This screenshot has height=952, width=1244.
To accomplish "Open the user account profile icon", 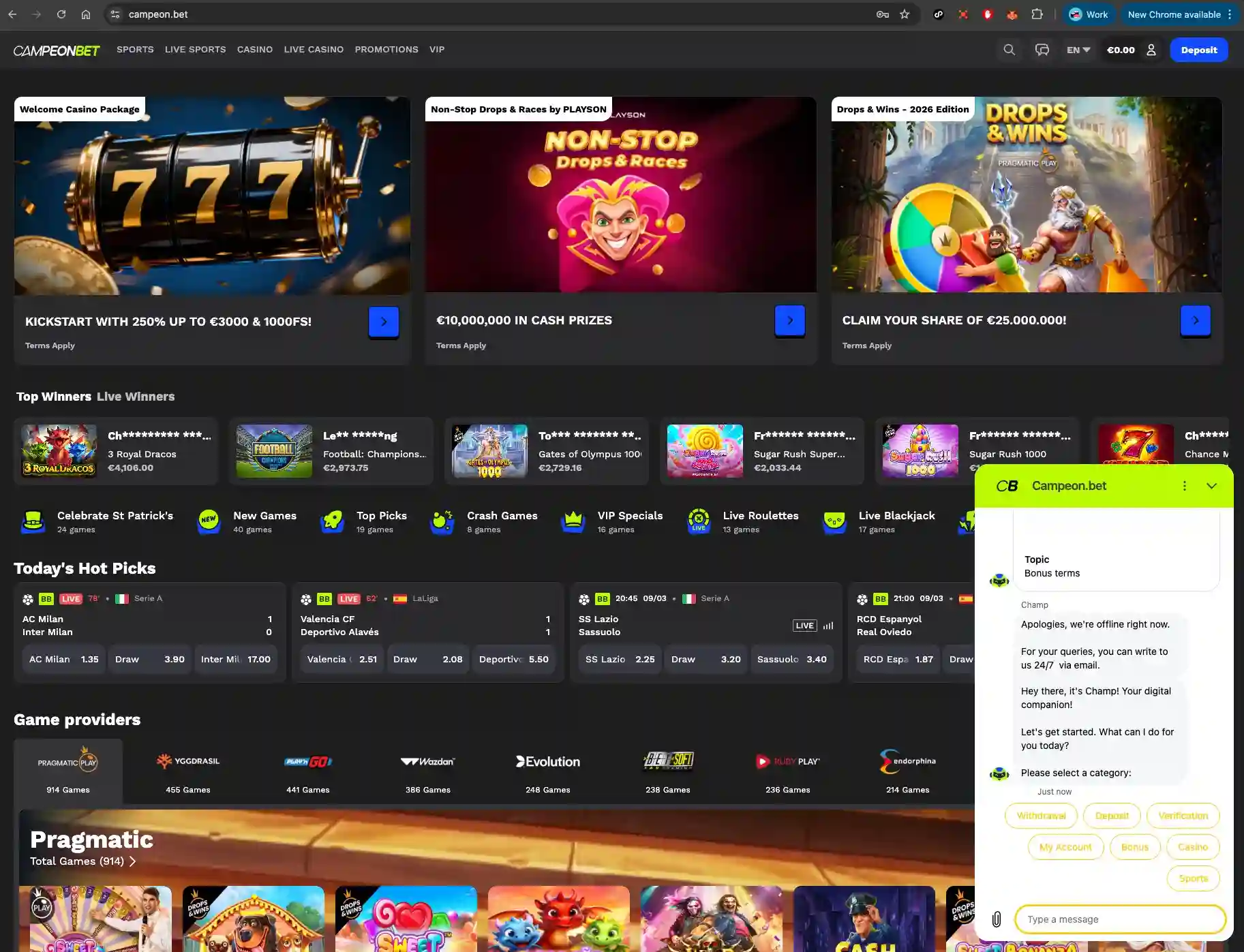I will click(x=1151, y=50).
